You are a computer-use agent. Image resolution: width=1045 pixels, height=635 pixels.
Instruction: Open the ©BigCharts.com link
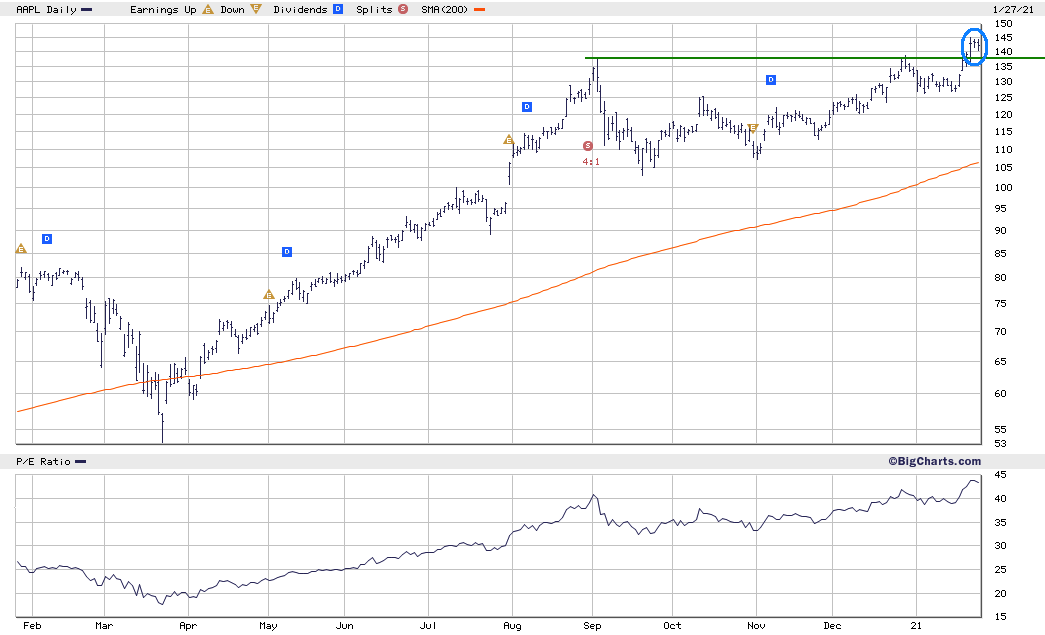[934, 461]
